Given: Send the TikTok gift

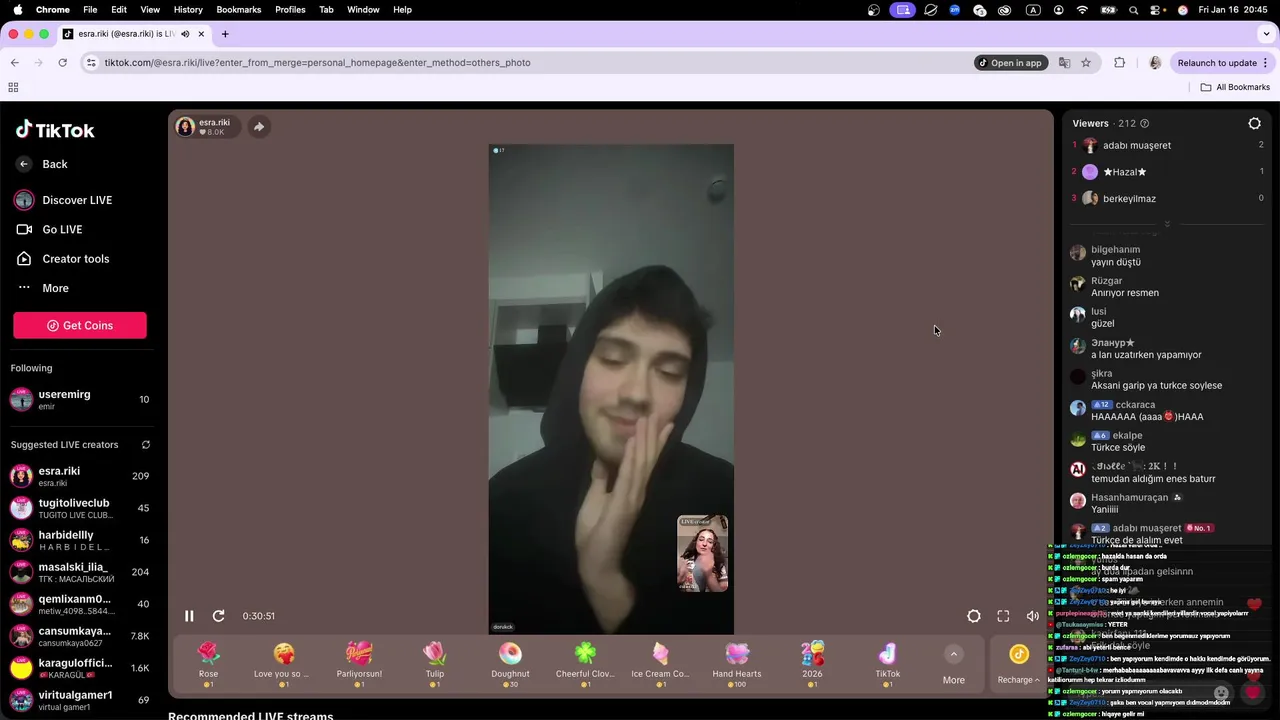Looking at the screenshot, I should (x=888, y=664).
